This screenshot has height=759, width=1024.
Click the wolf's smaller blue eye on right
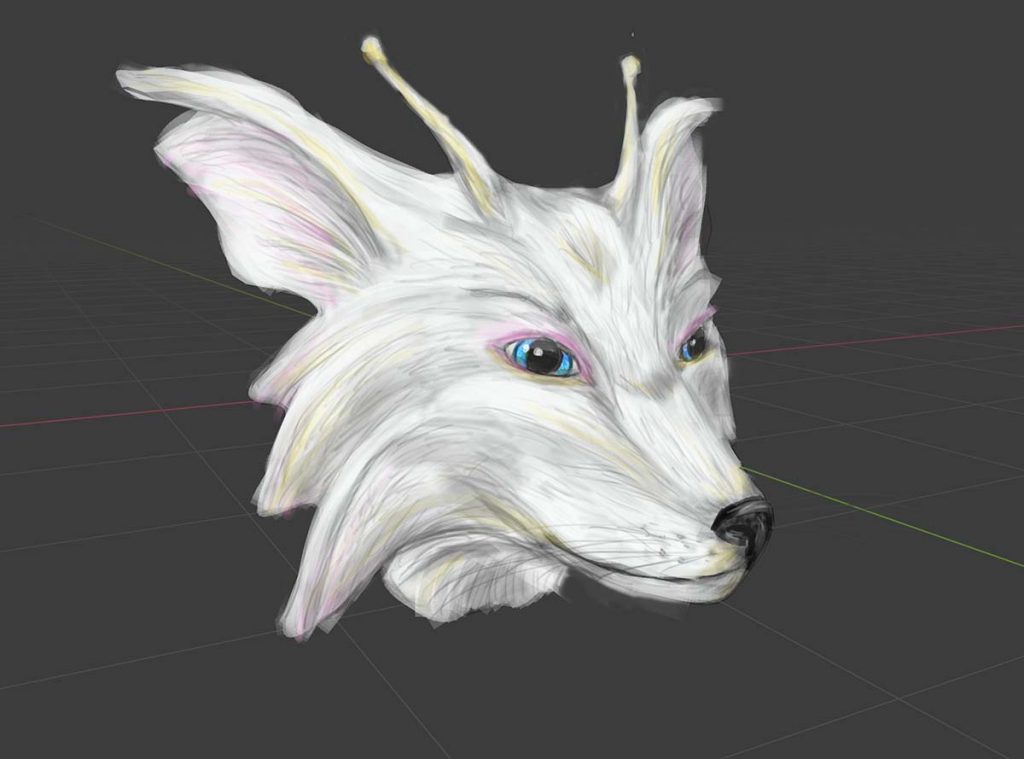click(x=693, y=345)
